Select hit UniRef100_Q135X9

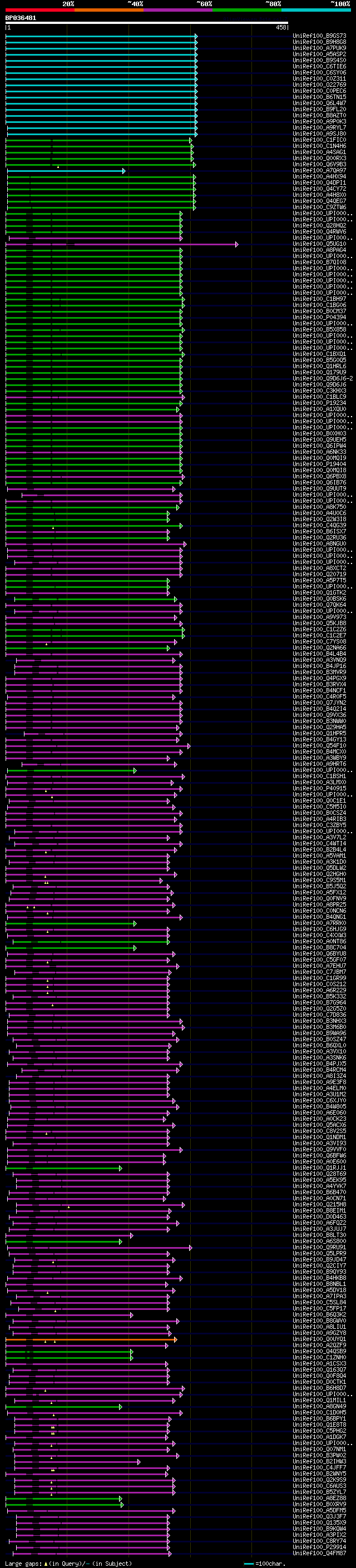tap(319, 1522)
